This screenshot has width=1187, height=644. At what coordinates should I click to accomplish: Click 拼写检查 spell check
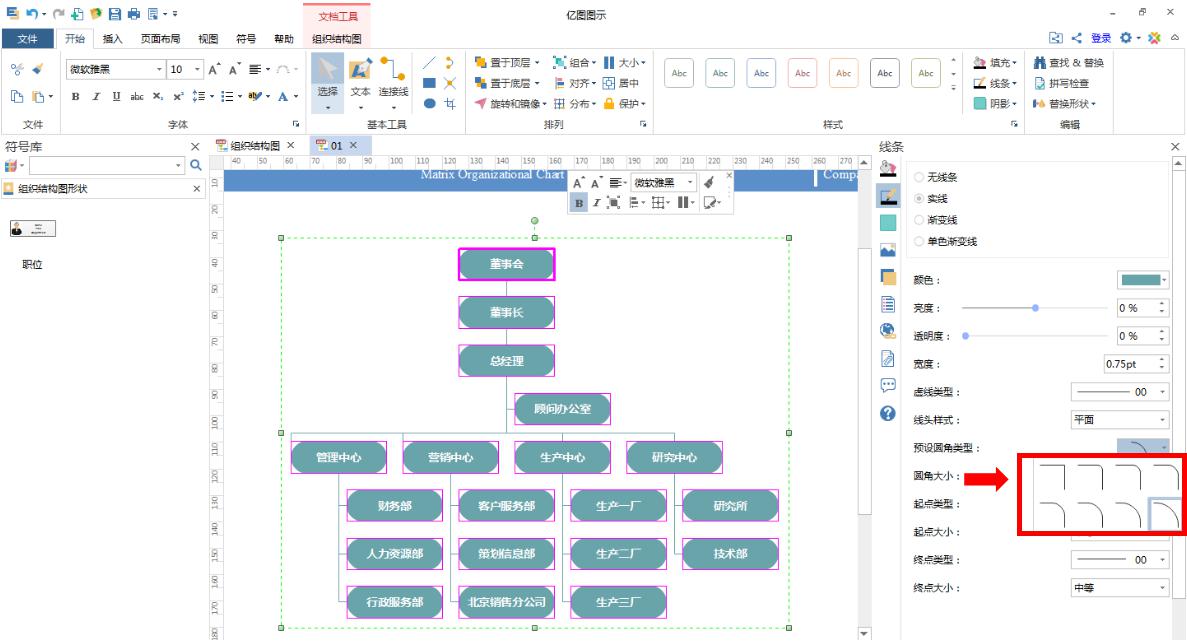coord(1061,83)
